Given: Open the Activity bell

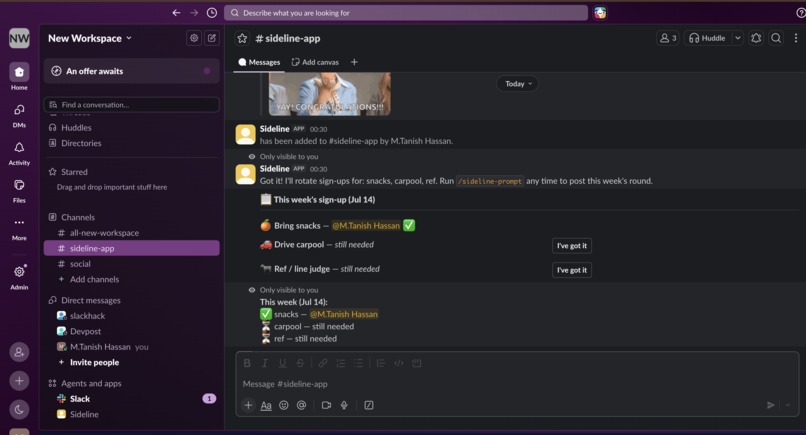Looking at the screenshot, I should (x=19, y=153).
